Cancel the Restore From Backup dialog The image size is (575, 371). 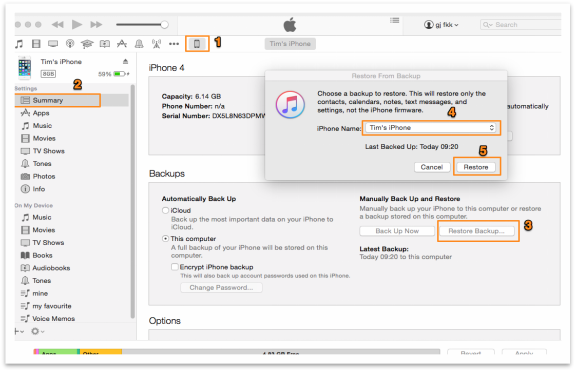click(x=432, y=167)
